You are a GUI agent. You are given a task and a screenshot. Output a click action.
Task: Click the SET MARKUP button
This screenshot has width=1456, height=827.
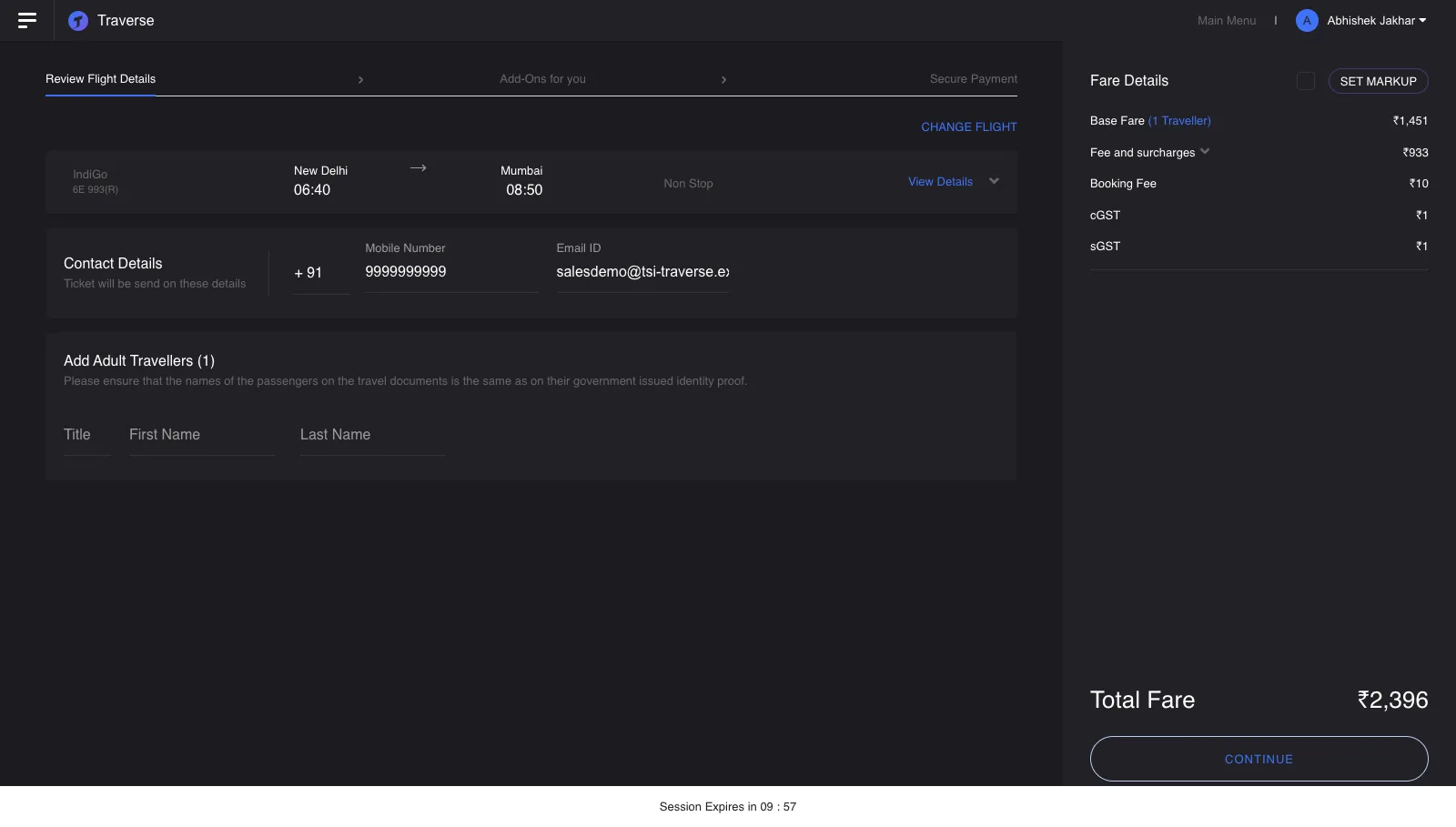(1378, 81)
